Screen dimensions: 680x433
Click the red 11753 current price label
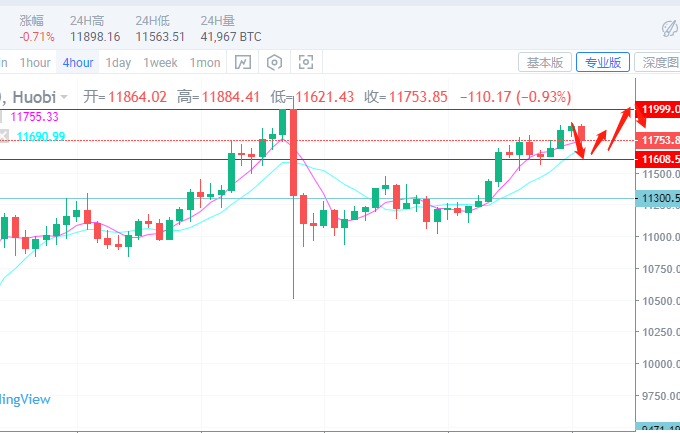660,140
